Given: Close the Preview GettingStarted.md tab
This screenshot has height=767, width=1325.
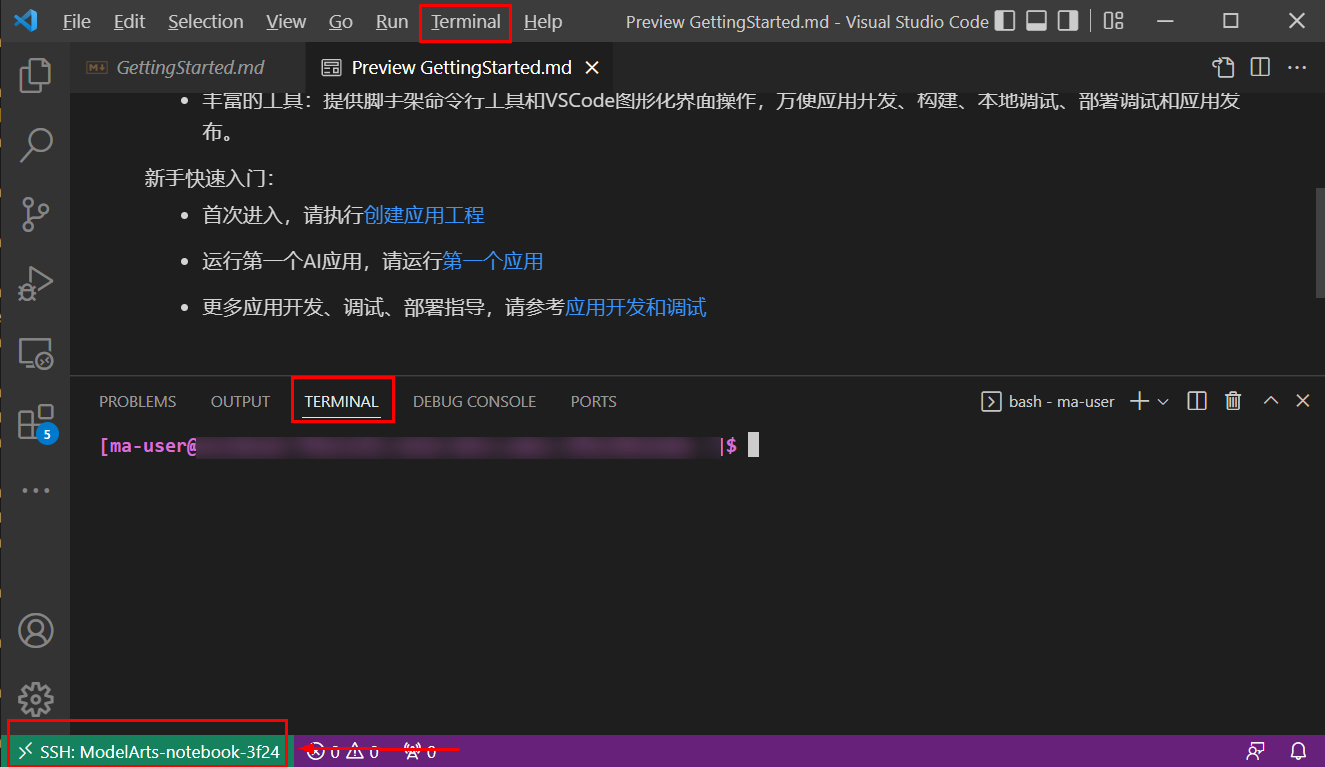Looking at the screenshot, I should tap(592, 68).
